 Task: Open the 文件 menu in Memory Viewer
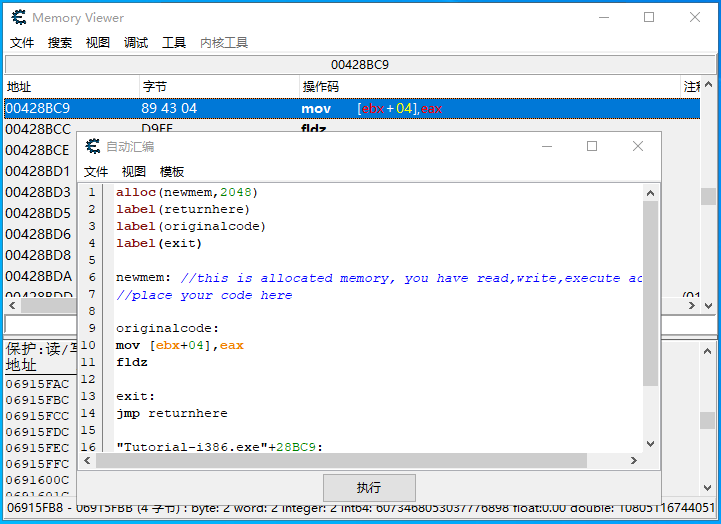[22, 43]
